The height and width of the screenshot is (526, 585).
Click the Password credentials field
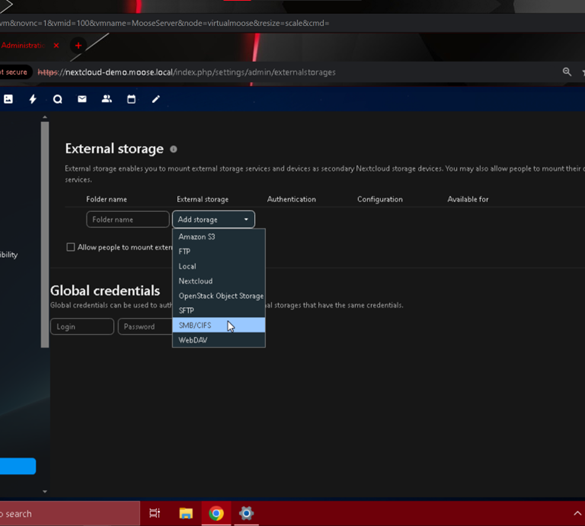[x=146, y=326]
